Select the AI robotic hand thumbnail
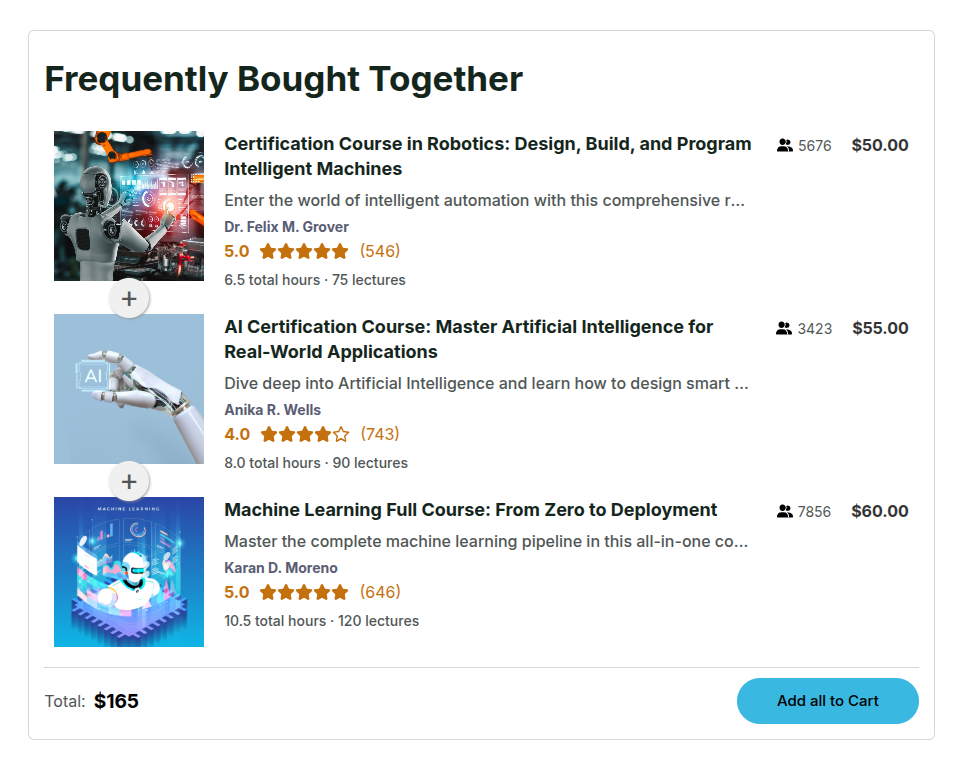Screen dimensions: 965x773 point(129,389)
